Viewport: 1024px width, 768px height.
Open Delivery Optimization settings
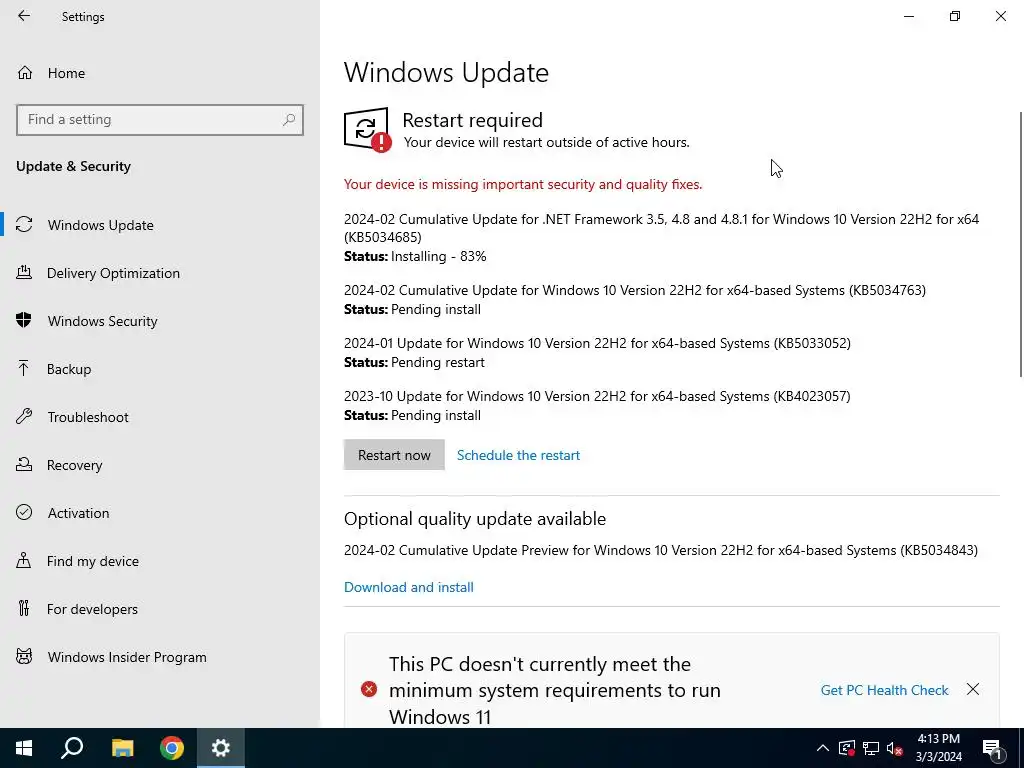coord(160,273)
